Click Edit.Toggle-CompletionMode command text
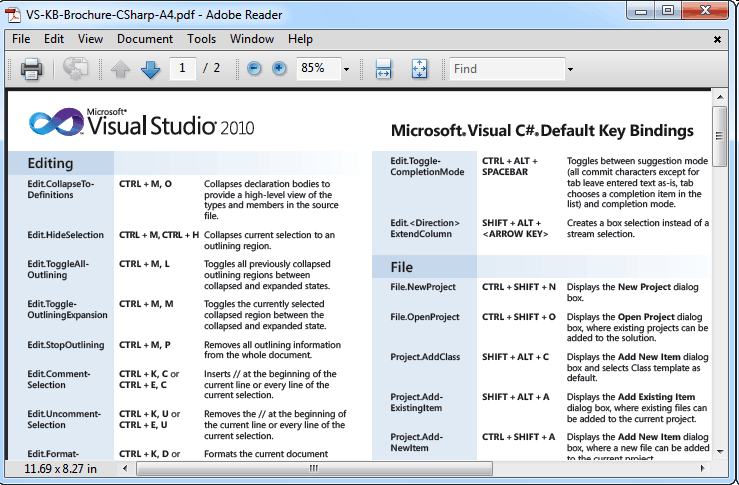The height and width of the screenshot is (485, 739). [x=427, y=166]
